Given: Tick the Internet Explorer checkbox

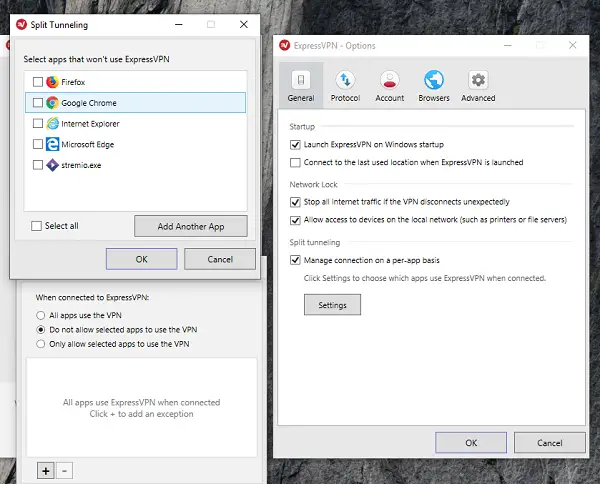Looking at the screenshot, I should [38, 123].
